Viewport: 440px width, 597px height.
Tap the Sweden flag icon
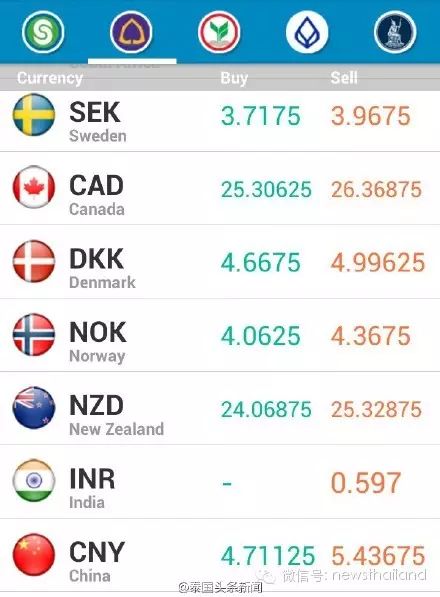[x=34, y=115]
